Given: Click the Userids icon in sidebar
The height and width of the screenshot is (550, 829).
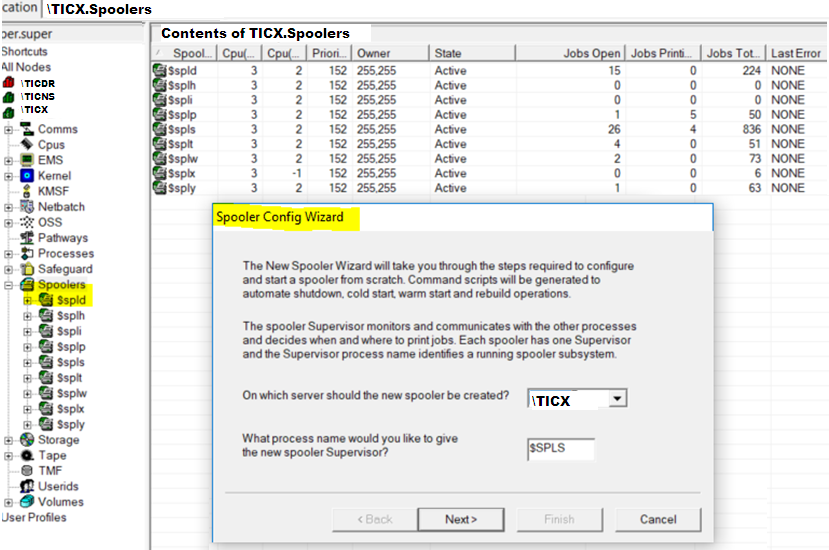Looking at the screenshot, I should tap(27, 486).
